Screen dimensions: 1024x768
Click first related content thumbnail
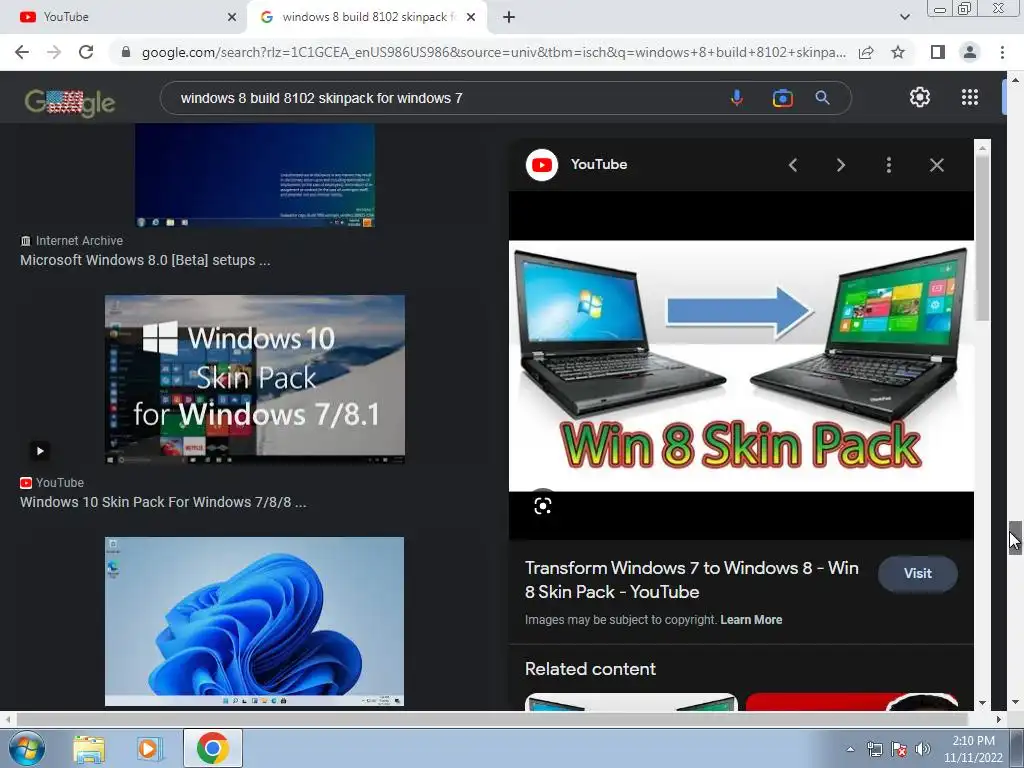coord(631,702)
